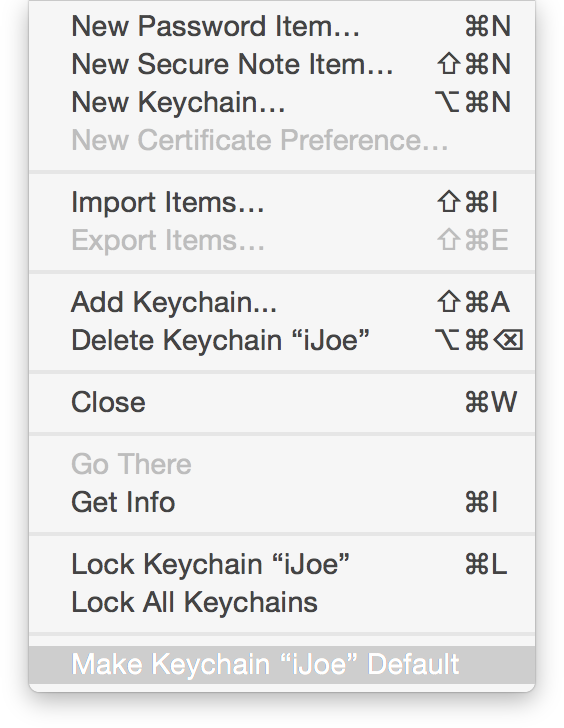
Task: Click the grayed-out Export Items… entry
Action: coord(282,240)
